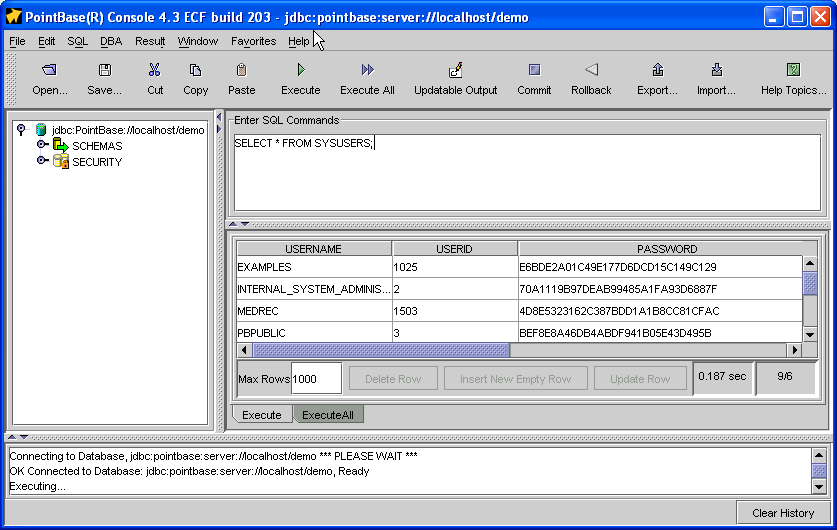This screenshot has width=837, height=530.
Task: Run the SQL with Execute icon
Action: (x=301, y=70)
